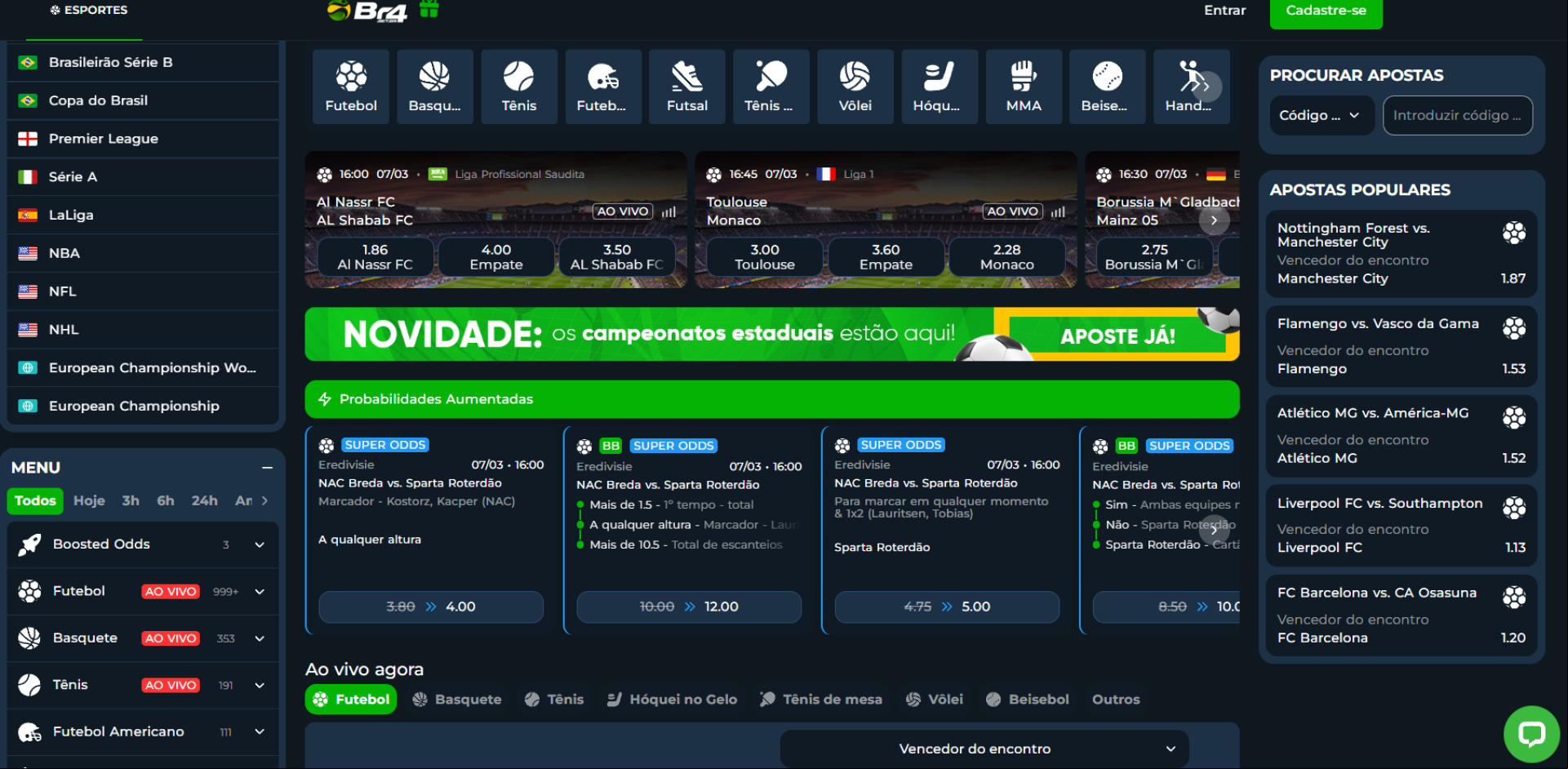Open the live chat bubble
The width and height of the screenshot is (1568, 769).
1531,734
